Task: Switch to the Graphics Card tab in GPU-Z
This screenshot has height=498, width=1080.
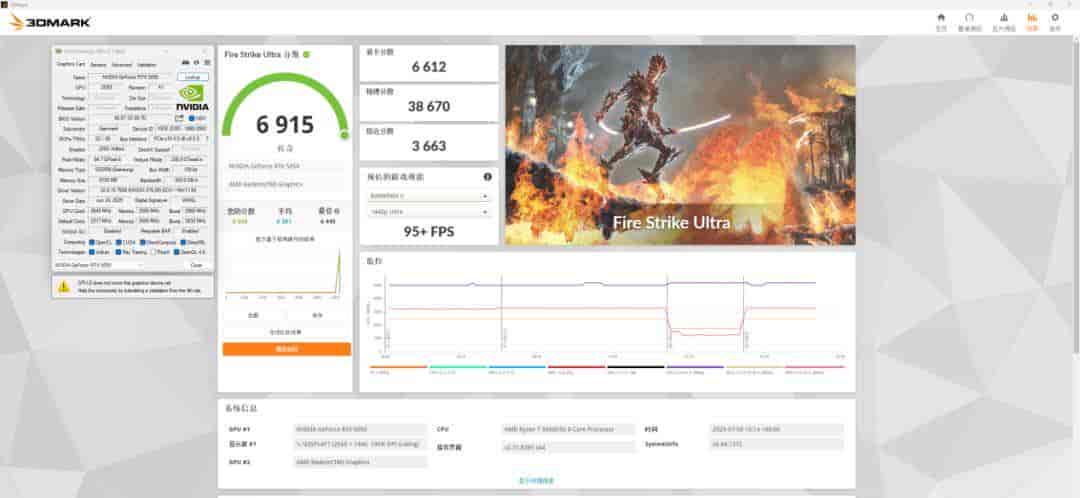Action: coord(70,65)
